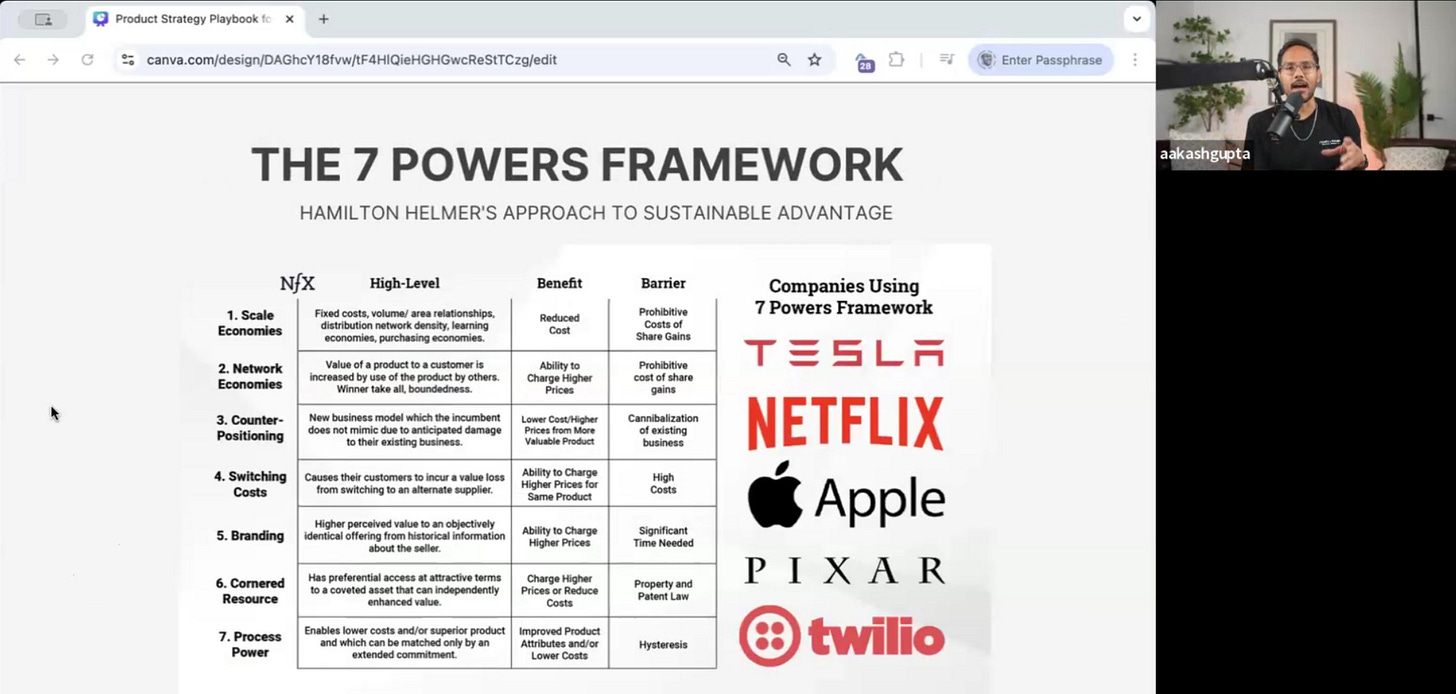
Task: Click the 'Reduced Cost' benefit cell
Action: (x=559, y=324)
